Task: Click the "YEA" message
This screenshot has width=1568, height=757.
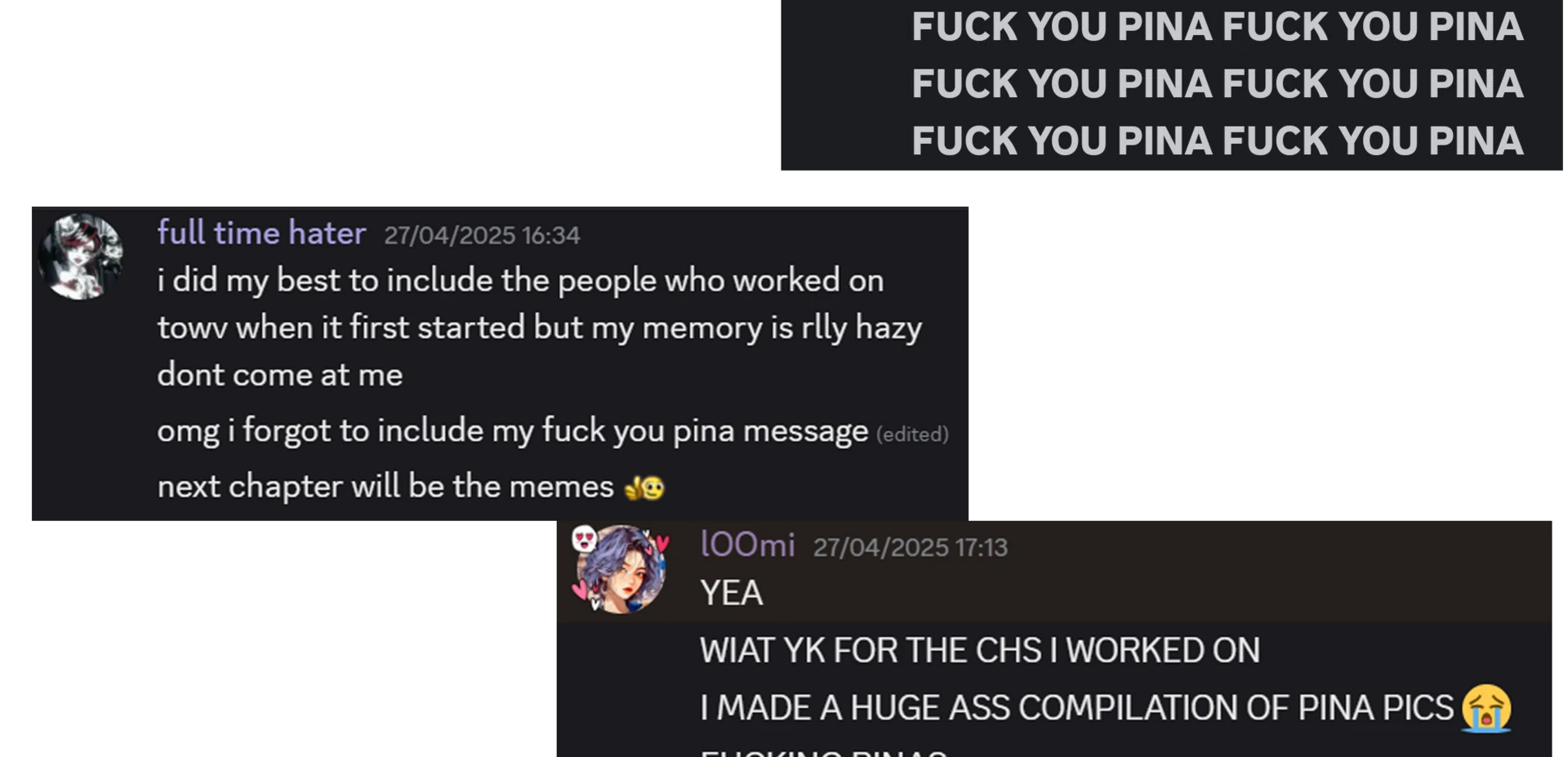Action: click(x=731, y=594)
